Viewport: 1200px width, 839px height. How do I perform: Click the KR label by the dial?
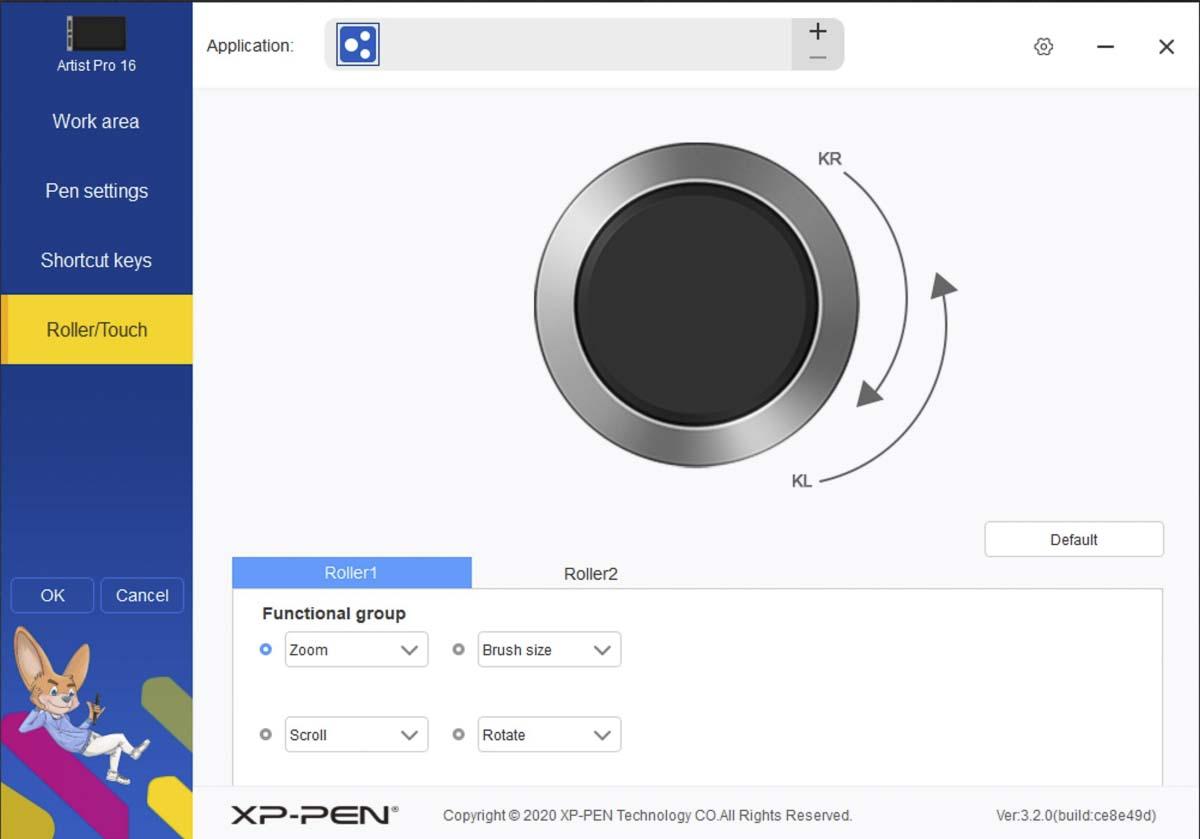click(x=830, y=158)
